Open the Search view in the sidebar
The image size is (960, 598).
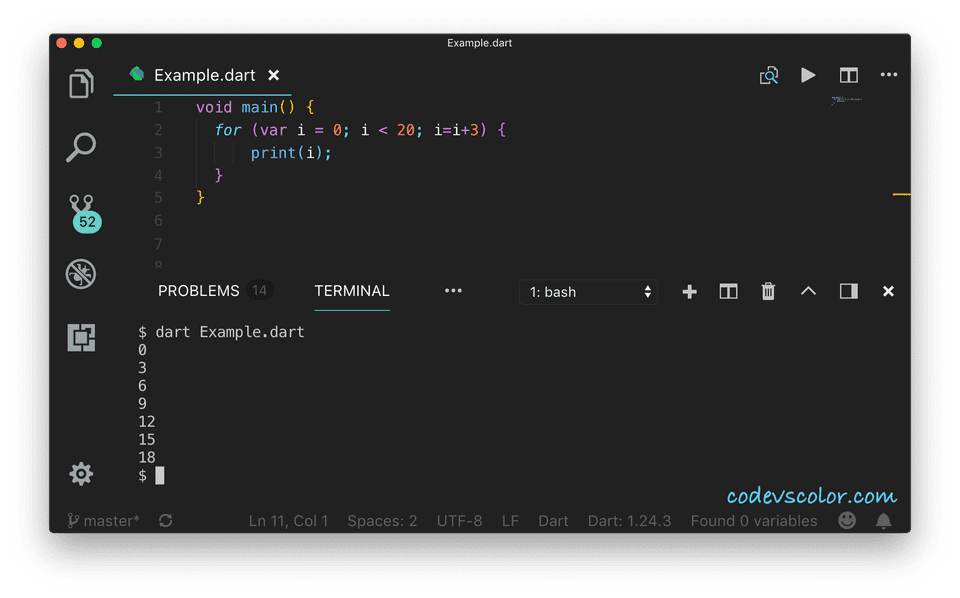click(x=81, y=147)
